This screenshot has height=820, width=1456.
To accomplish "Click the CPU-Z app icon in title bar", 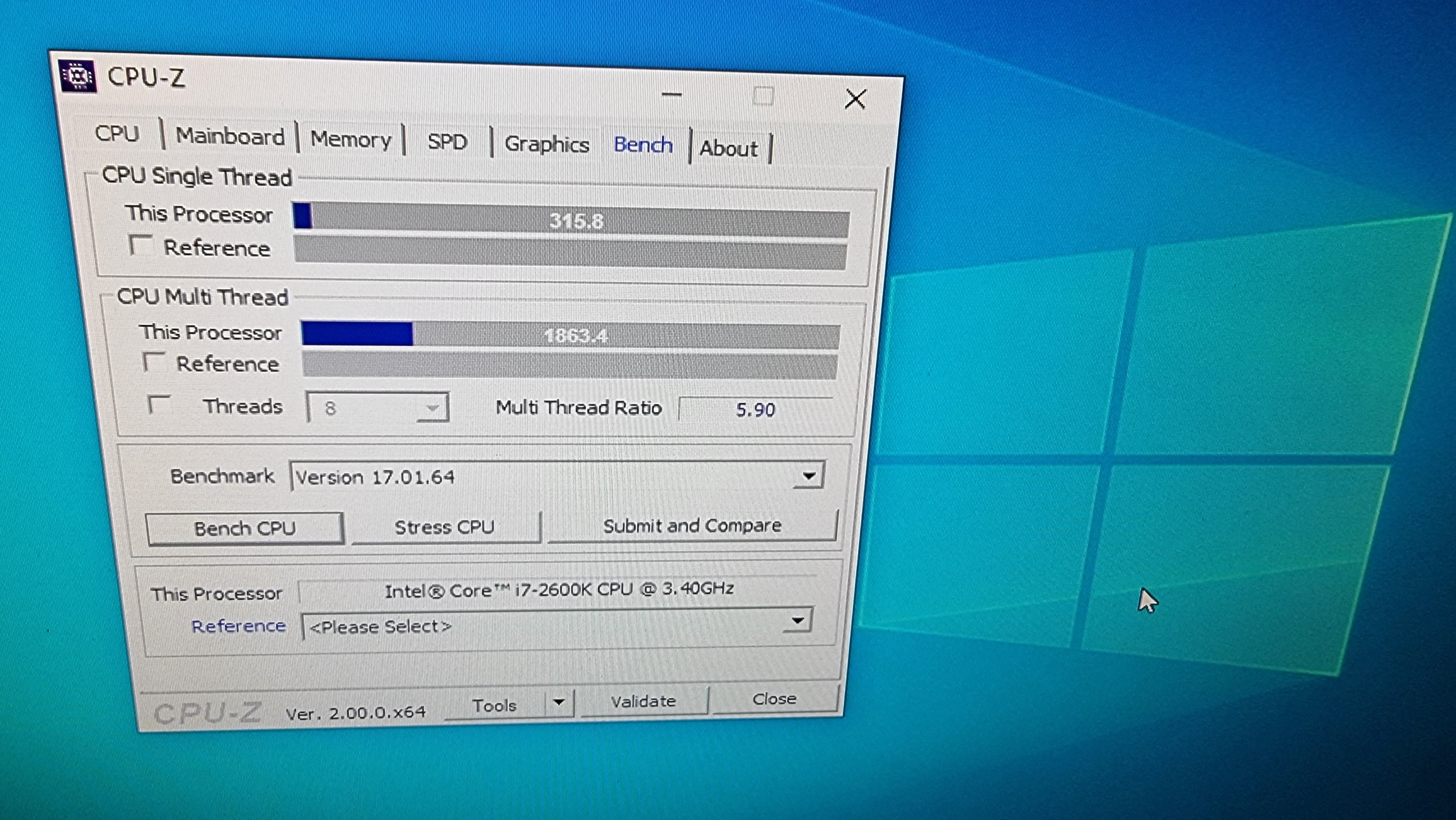I will pyautogui.click(x=78, y=76).
